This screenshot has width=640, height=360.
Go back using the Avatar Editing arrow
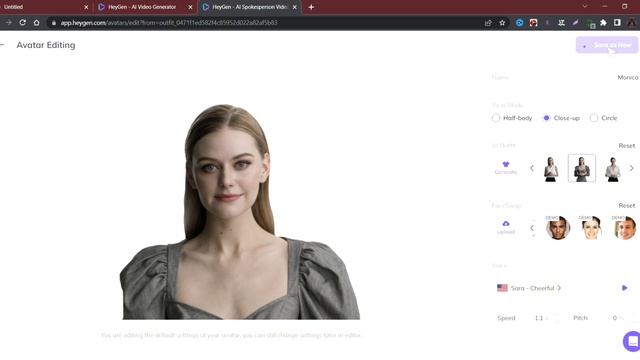[x=2, y=45]
